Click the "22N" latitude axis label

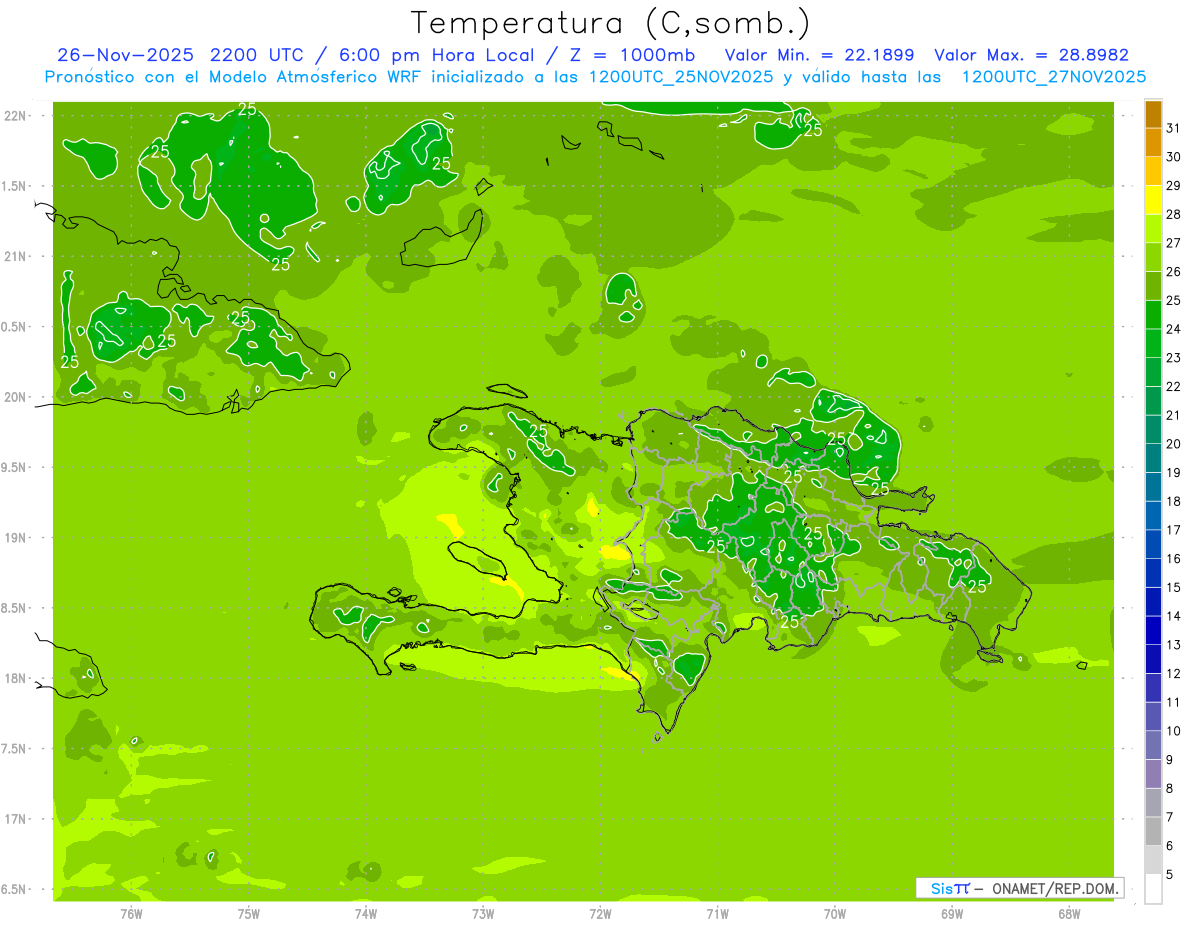16,115
